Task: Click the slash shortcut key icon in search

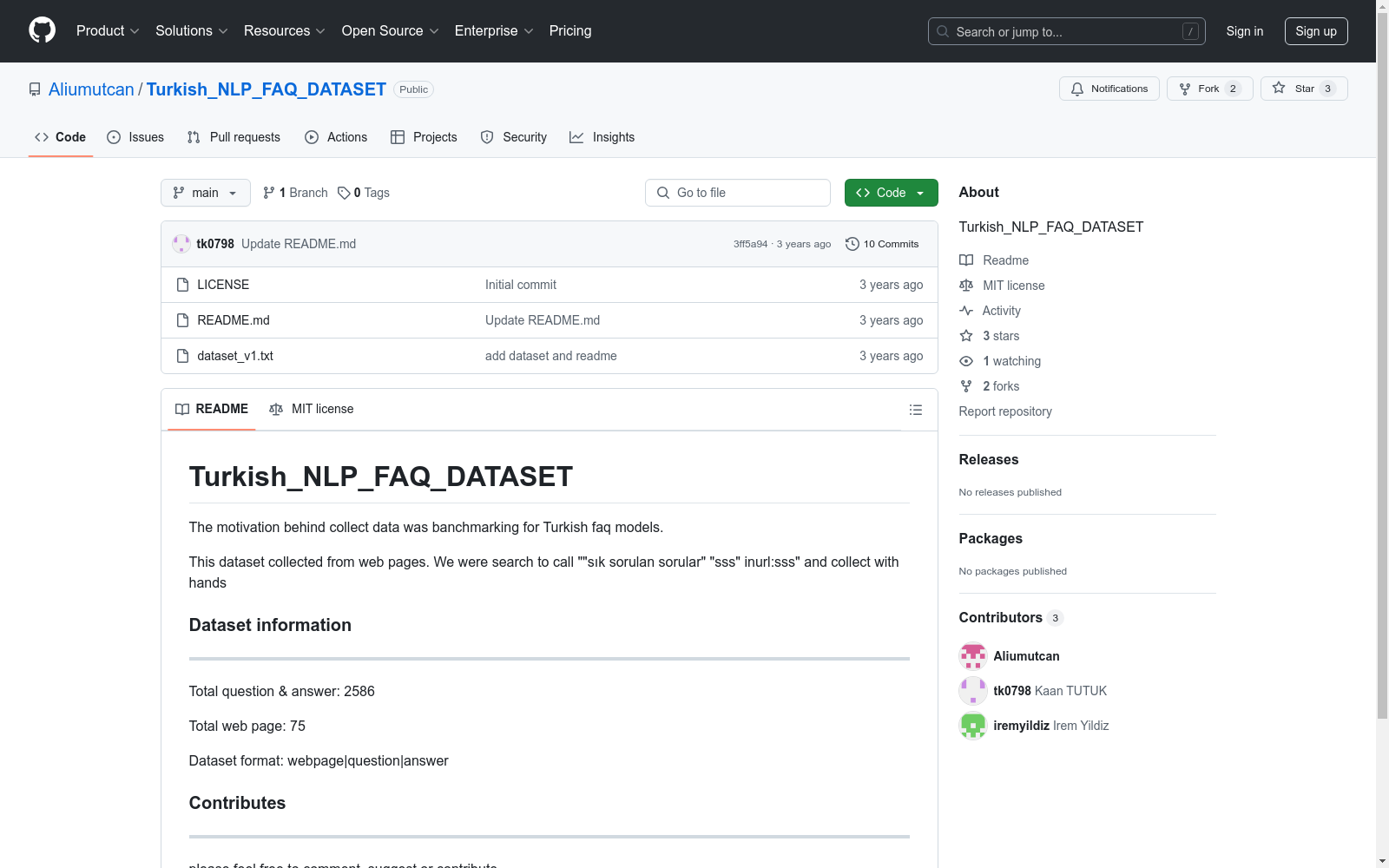Action: [1190, 31]
